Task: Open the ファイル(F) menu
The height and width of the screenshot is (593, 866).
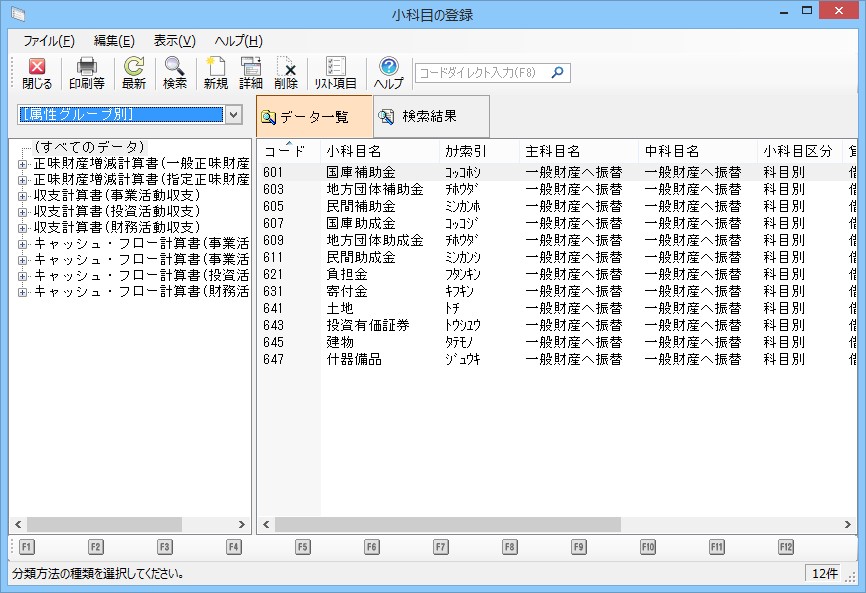Action: coord(48,41)
